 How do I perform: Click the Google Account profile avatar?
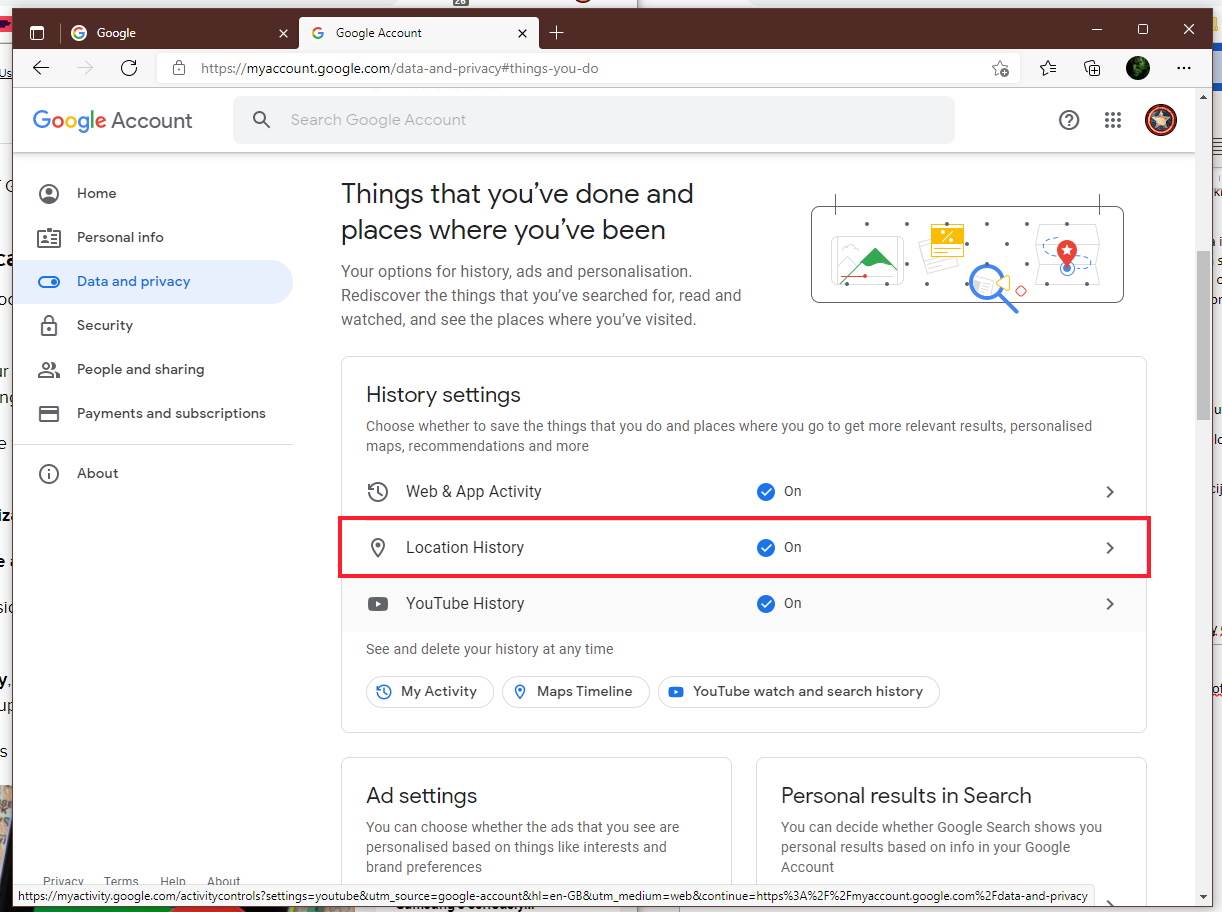1160,120
